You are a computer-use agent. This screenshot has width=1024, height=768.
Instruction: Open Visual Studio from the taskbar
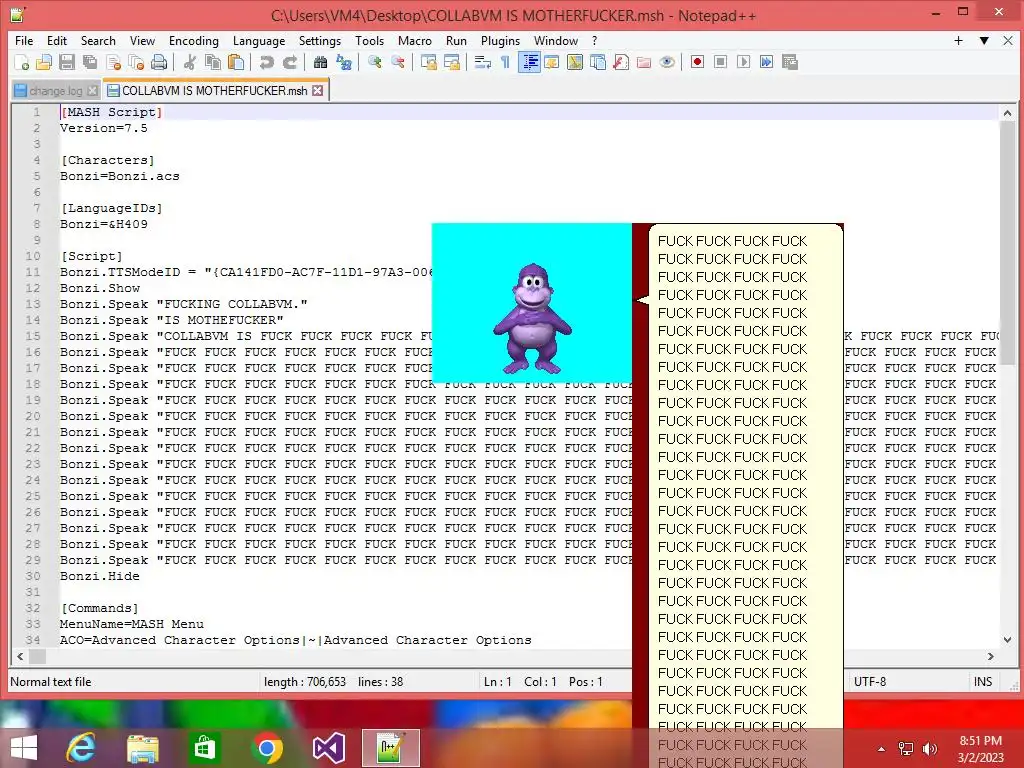pos(328,748)
